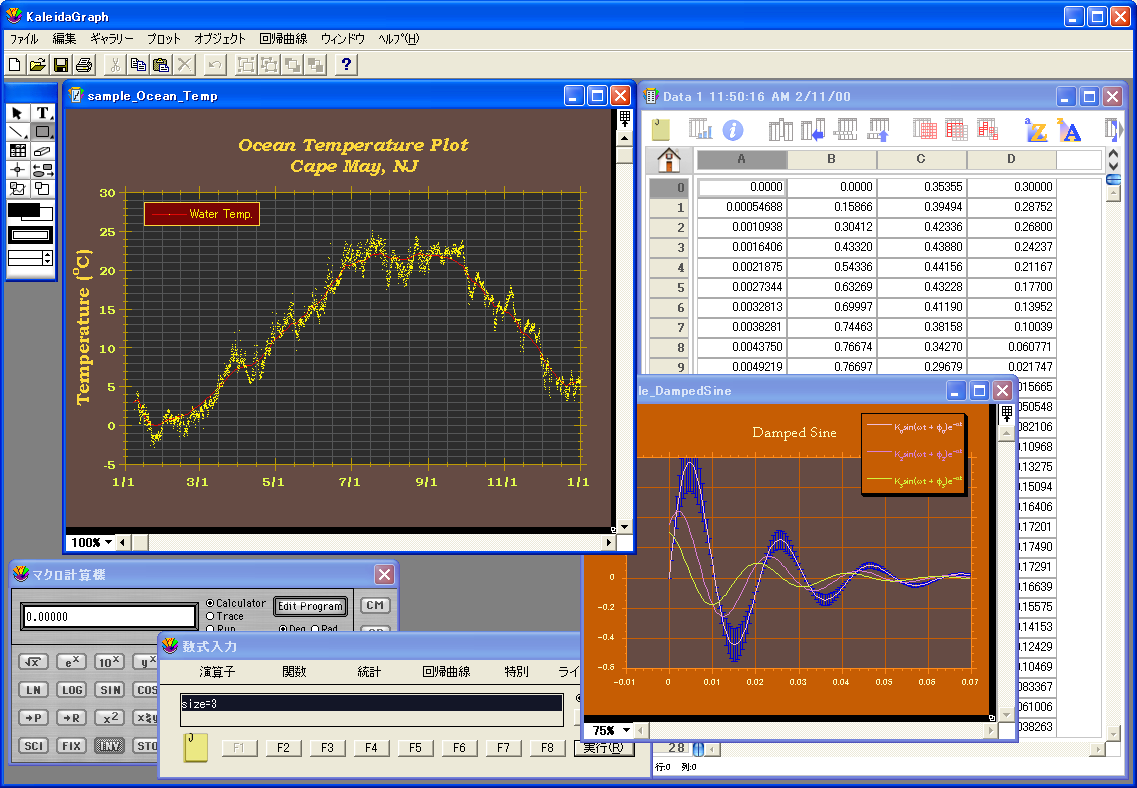1137x788 pixels.
Task: Click the pen pattern swatch in toolbox
Action: 30,234
